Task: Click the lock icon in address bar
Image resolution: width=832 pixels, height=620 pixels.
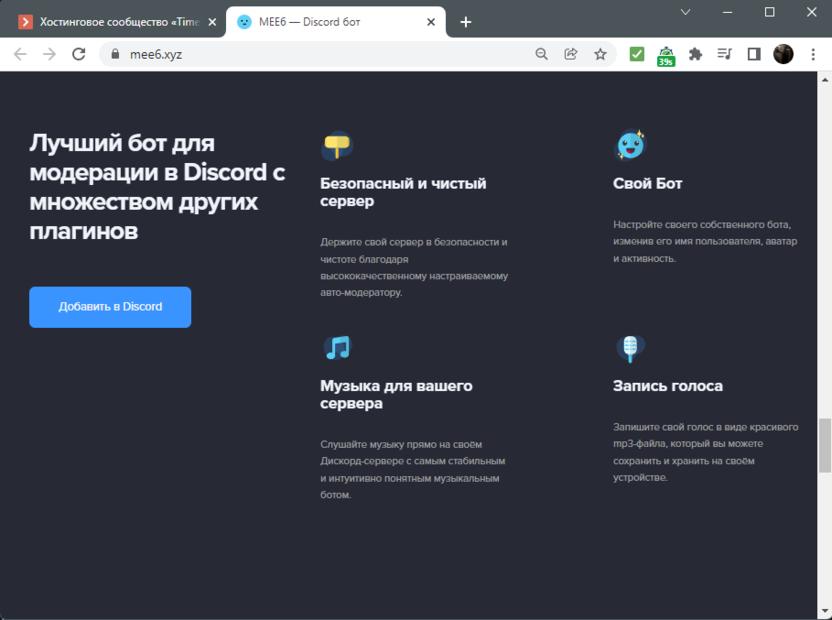Action: pos(115,54)
